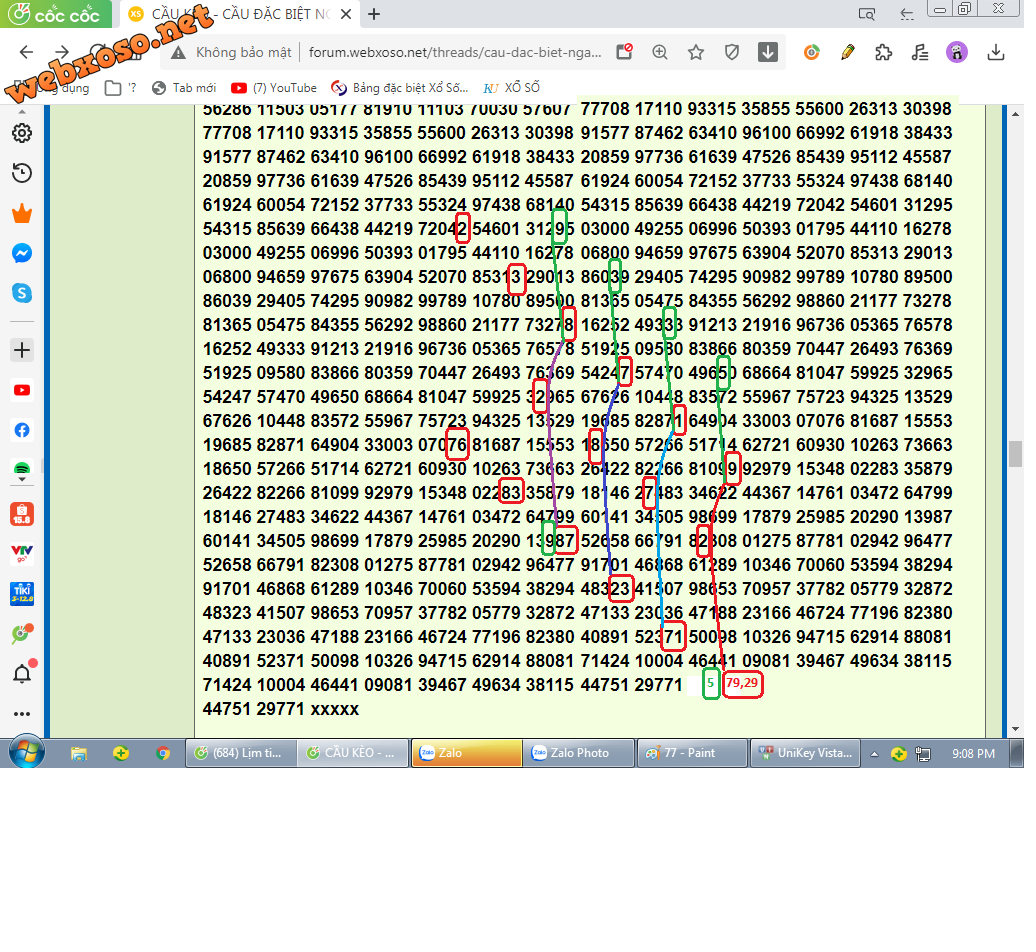1036x952 pixels.
Task: Switch to Zalo Photo in taskbar
Action: [x=581, y=753]
